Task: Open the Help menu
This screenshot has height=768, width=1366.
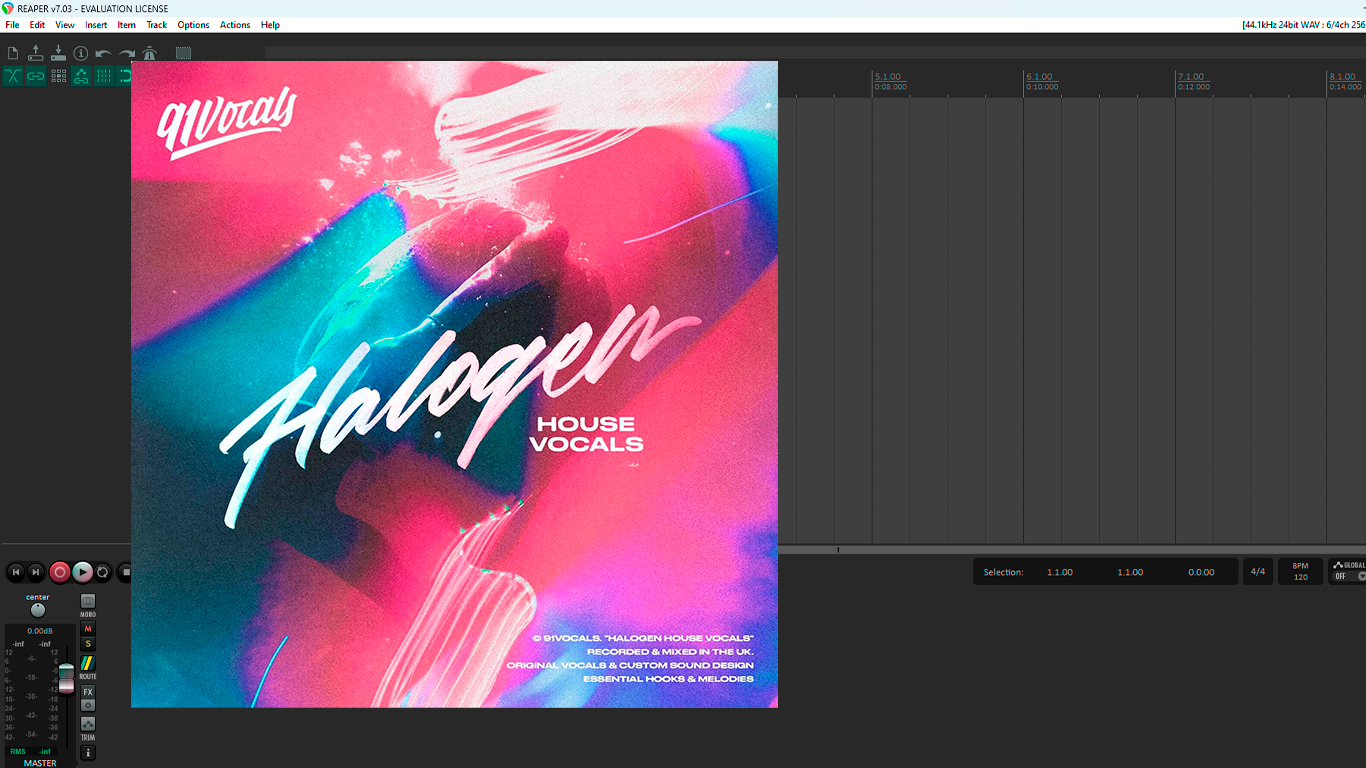Action: [x=270, y=25]
